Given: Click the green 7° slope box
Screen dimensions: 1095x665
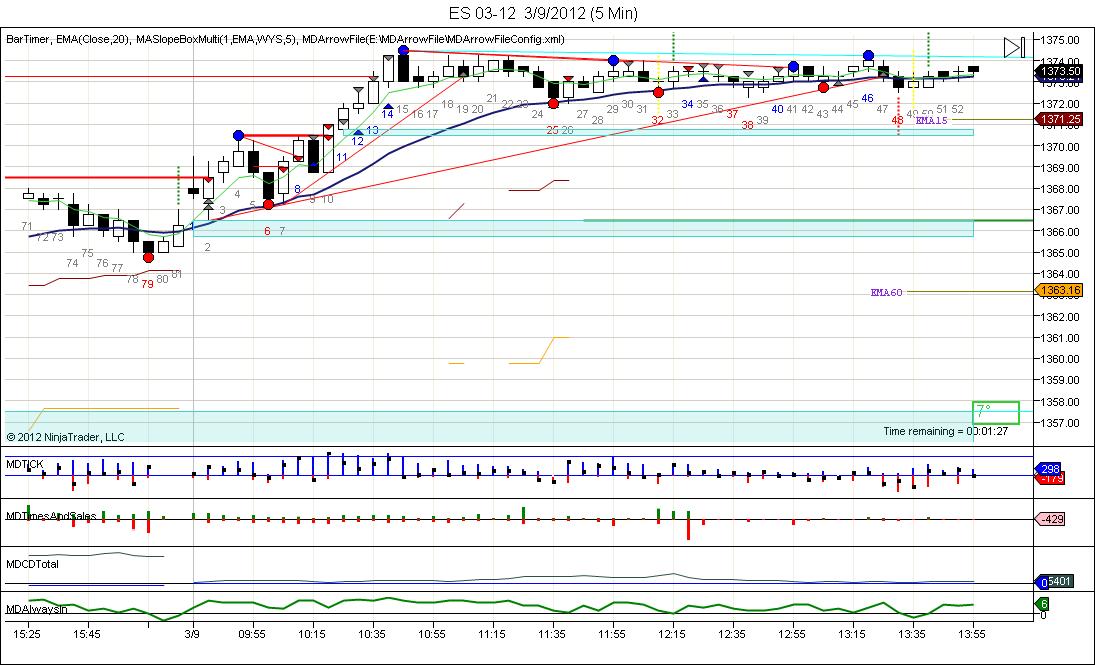Looking at the screenshot, I should click(995, 412).
